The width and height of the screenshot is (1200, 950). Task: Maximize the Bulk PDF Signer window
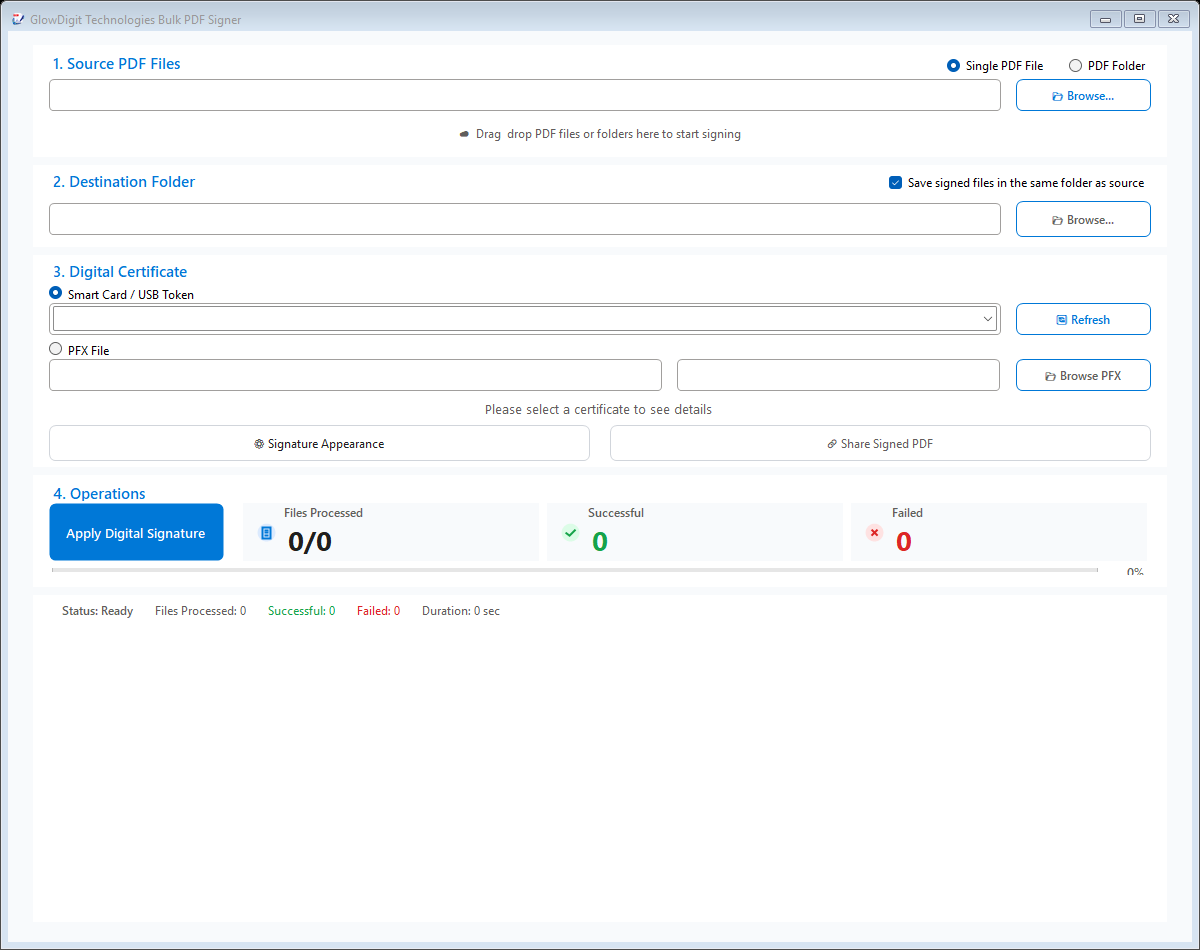(1139, 19)
